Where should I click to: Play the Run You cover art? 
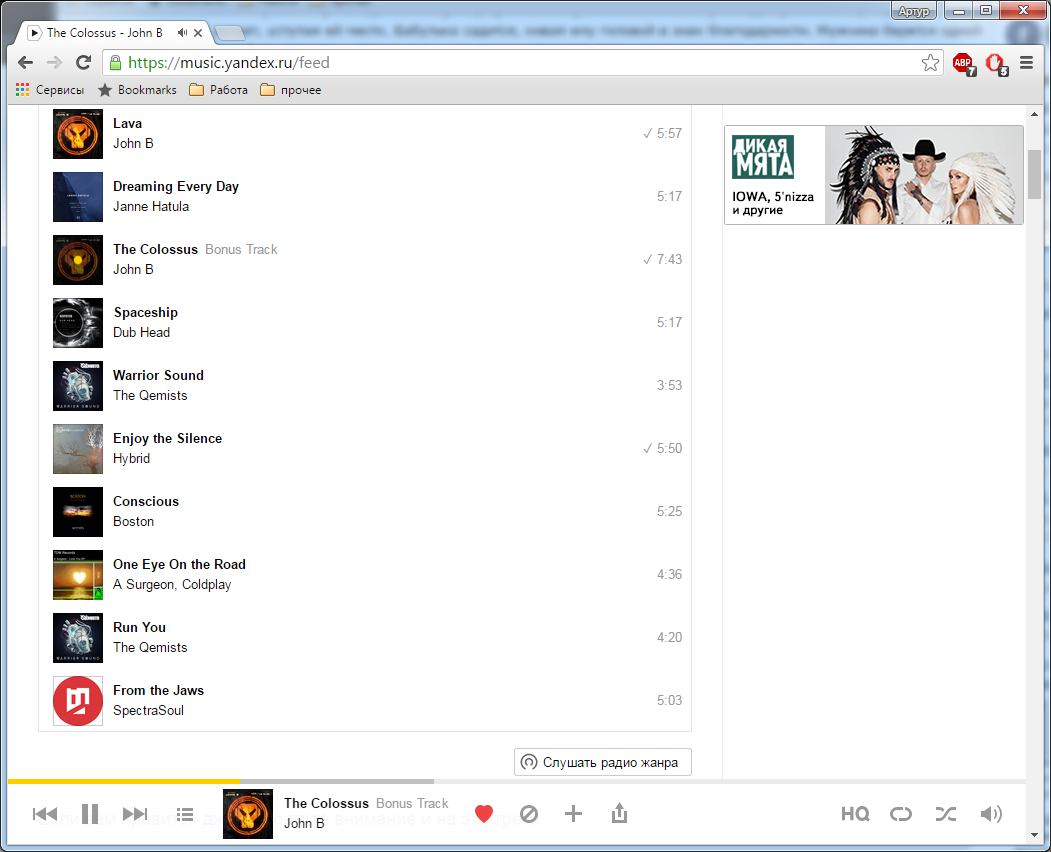78,638
